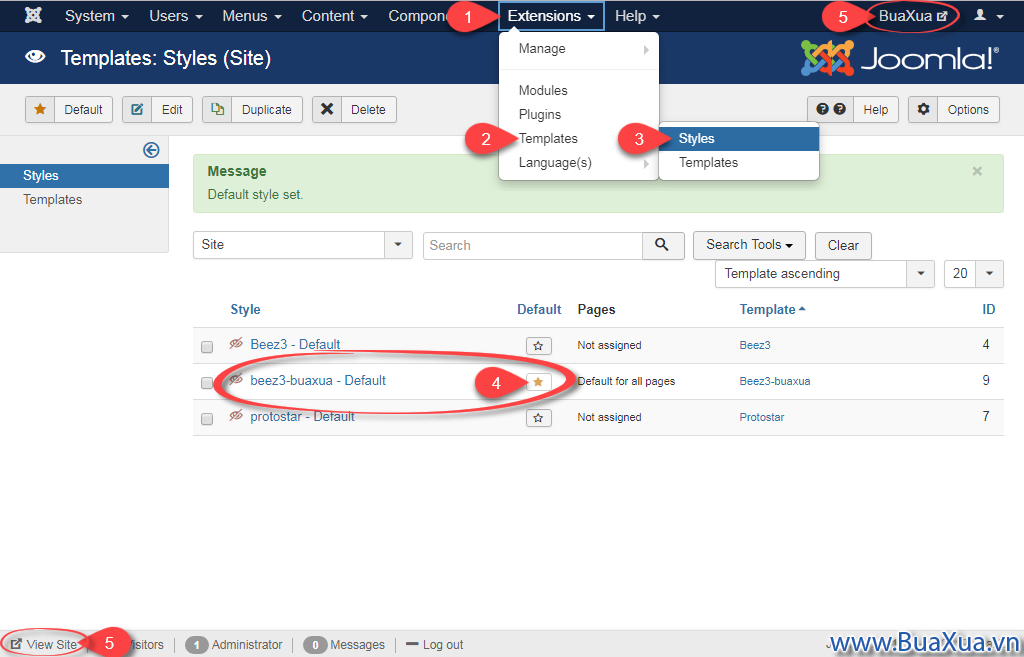Open the Beez3 template link
This screenshot has width=1024, height=657.
tap(755, 345)
